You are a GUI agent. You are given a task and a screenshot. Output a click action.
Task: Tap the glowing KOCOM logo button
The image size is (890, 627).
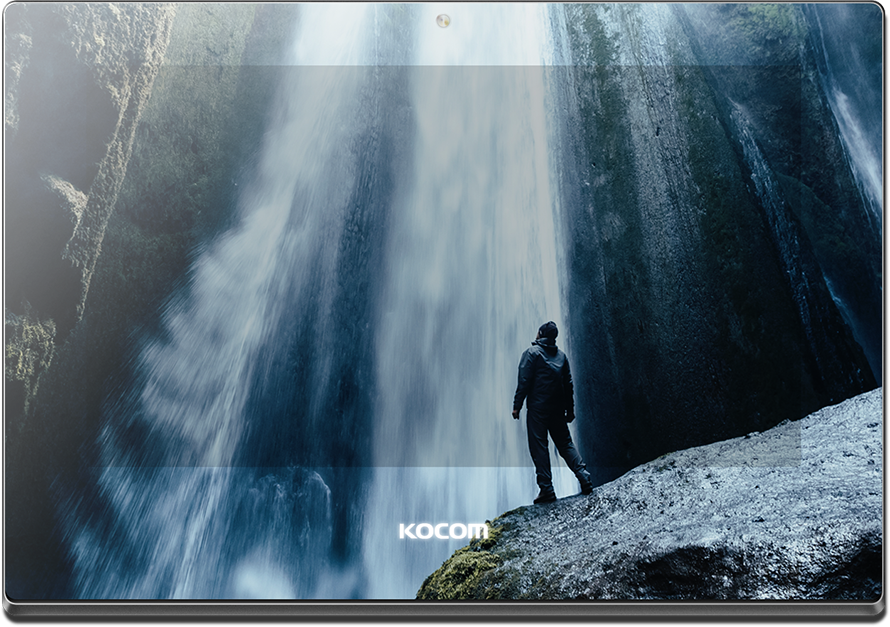coord(443,531)
